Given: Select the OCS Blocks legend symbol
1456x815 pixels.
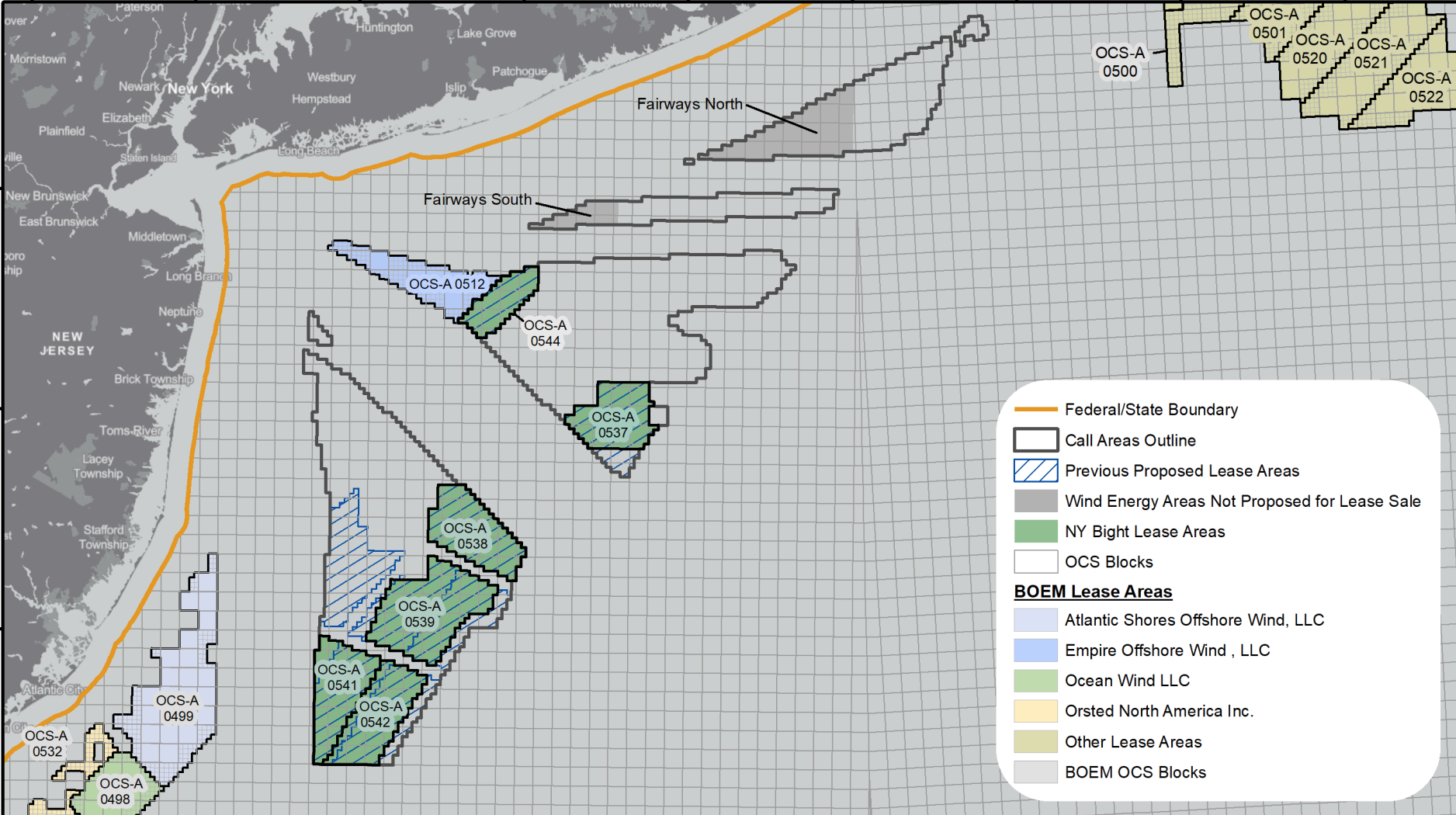Looking at the screenshot, I should [x=1035, y=562].
